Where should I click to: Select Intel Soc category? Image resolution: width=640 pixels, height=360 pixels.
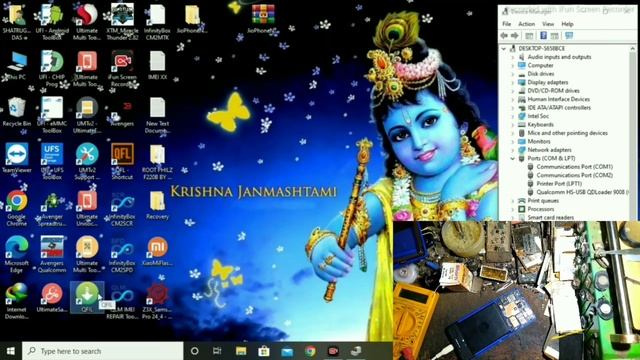tap(534, 116)
